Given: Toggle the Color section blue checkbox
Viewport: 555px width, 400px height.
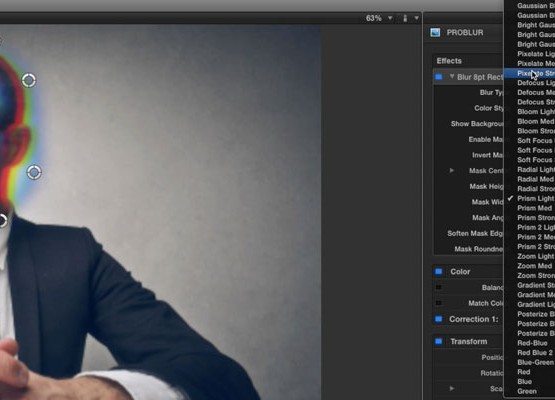Looking at the screenshot, I should pos(439,272).
